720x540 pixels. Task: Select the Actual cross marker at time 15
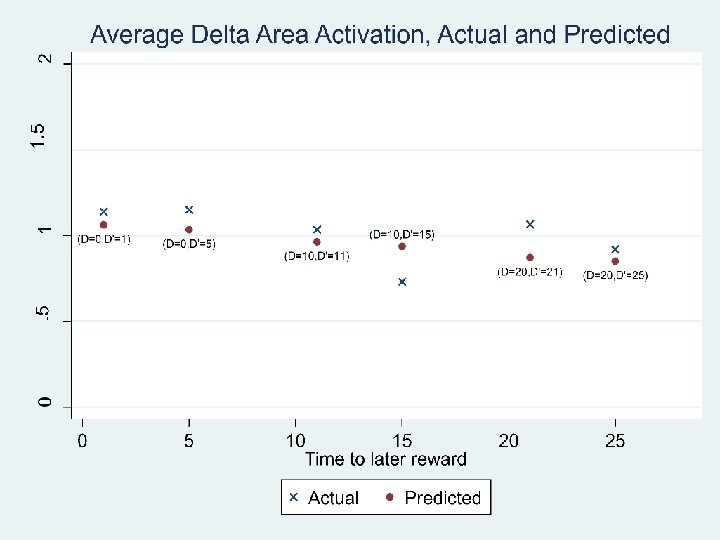point(402,282)
